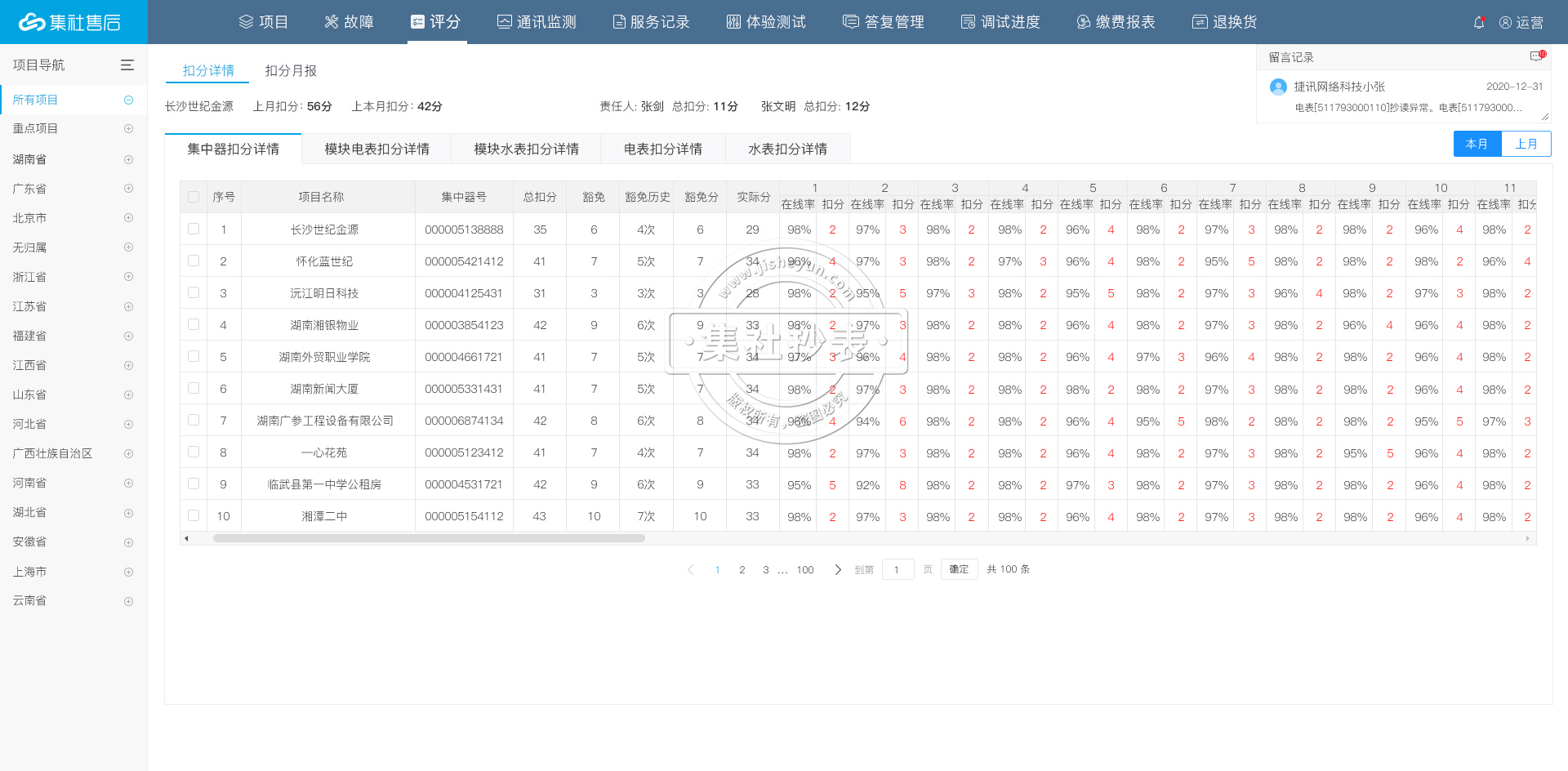The image size is (1568, 771).
Task: Collapse the 所有项目 node
Action: coord(128,100)
